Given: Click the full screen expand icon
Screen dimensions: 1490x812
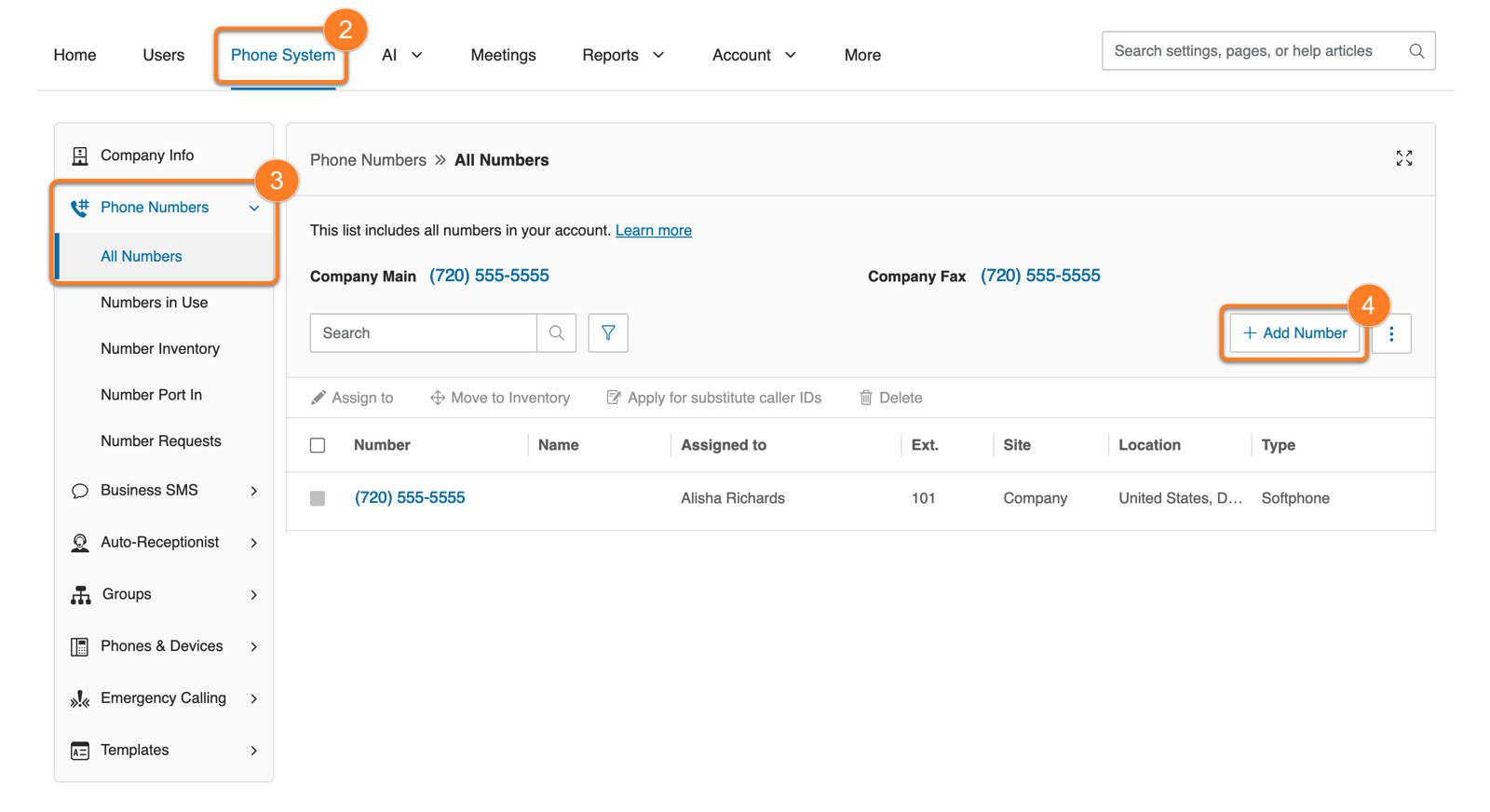Looking at the screenshot, I should 1403,158.
